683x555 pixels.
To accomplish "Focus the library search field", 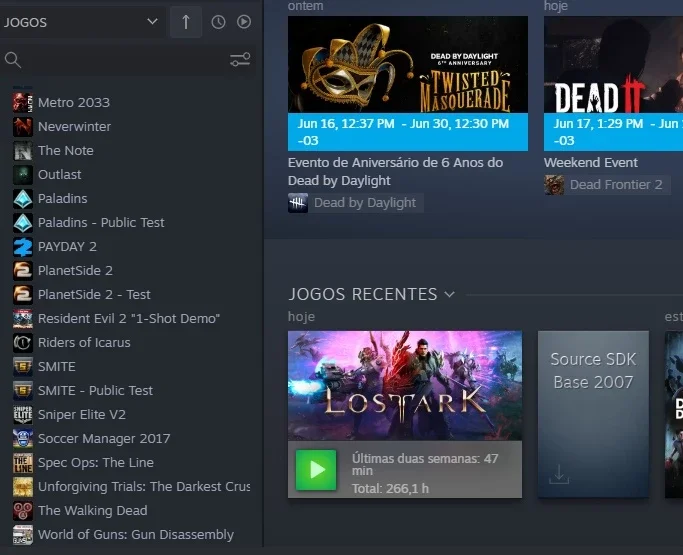I will click(x=124, y=60).
